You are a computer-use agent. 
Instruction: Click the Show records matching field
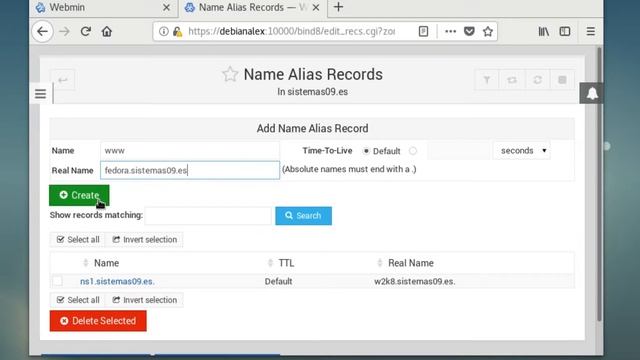click(208, 216)
